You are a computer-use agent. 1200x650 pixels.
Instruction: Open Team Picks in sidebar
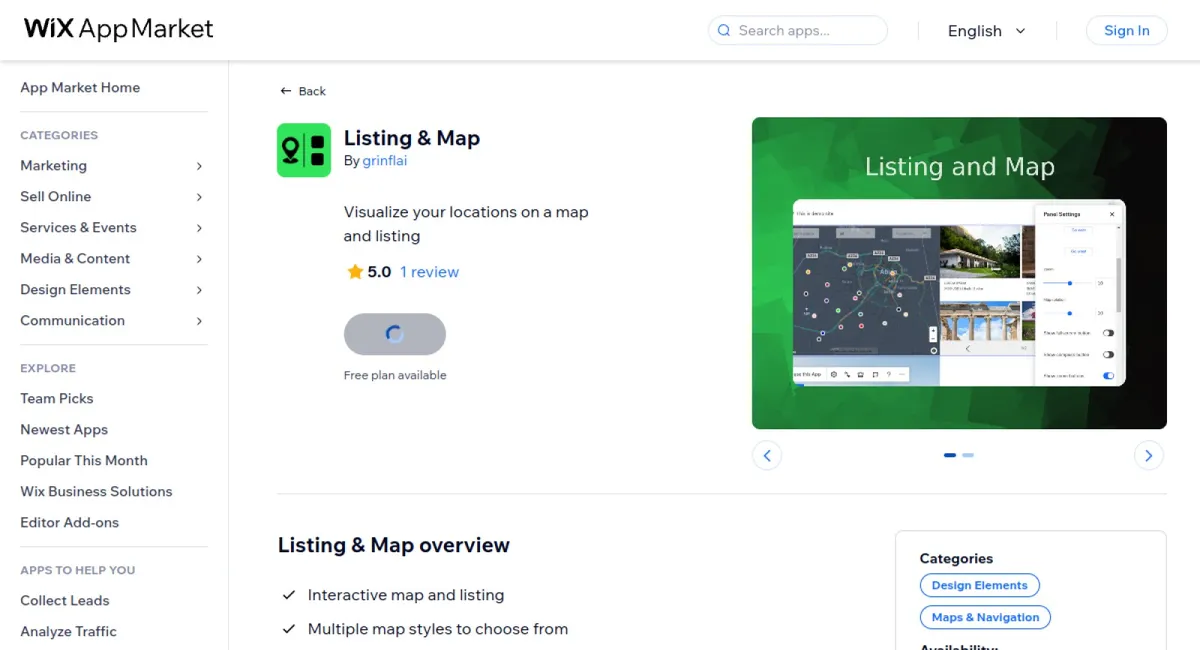[57, 398]
